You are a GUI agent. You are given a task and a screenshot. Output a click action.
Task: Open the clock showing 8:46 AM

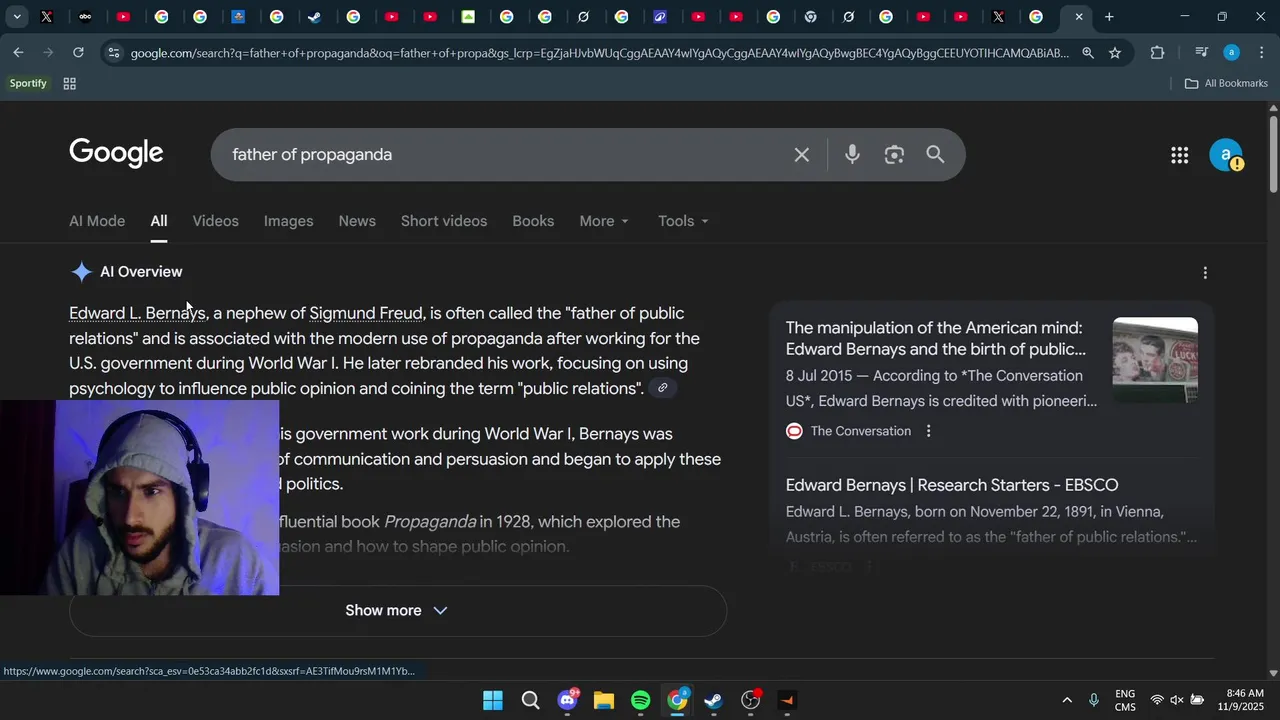coord(1243,700)
